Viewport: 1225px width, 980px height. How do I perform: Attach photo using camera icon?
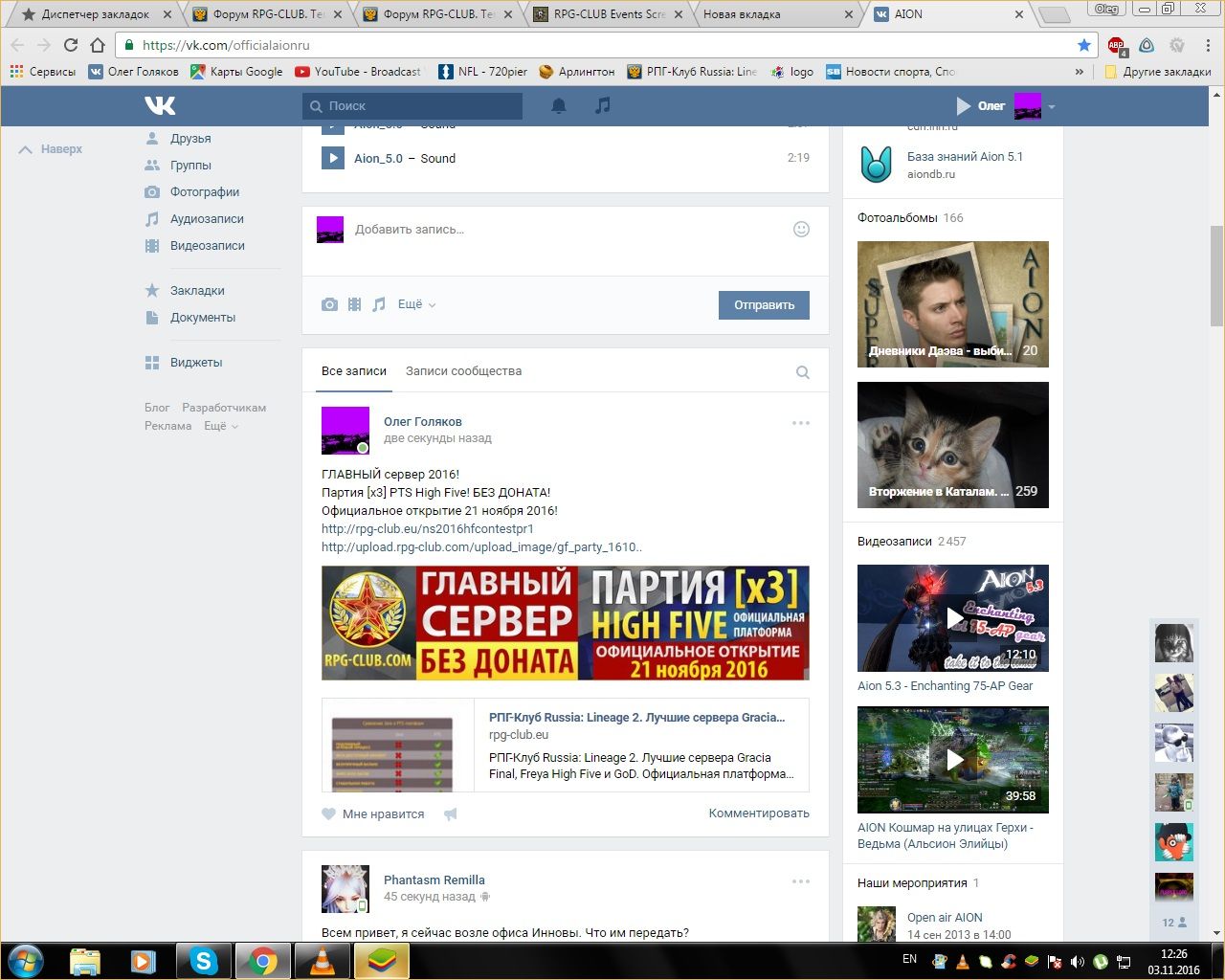coord(329,304)
